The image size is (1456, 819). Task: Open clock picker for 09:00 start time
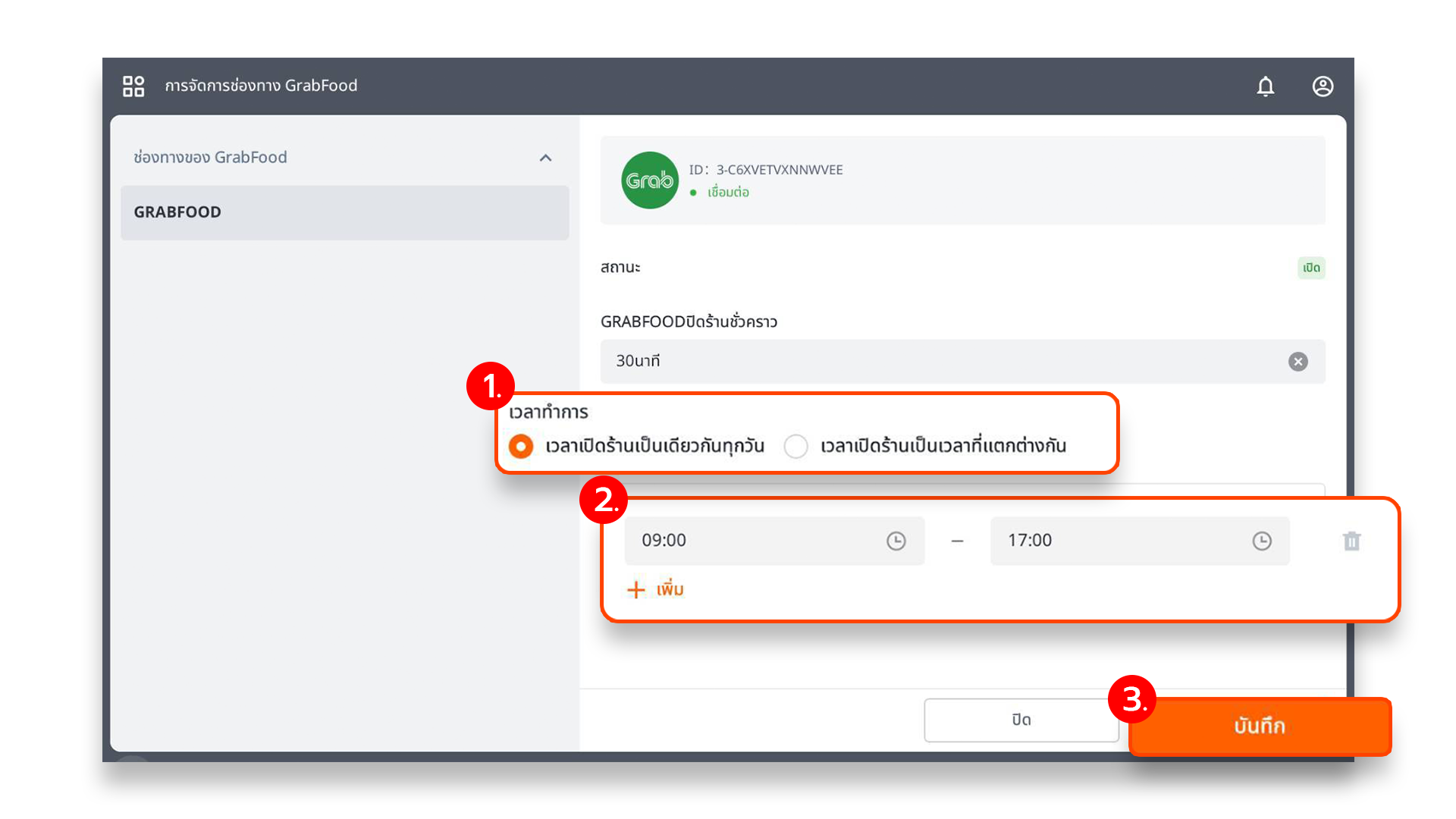click(x=896, y=541)
